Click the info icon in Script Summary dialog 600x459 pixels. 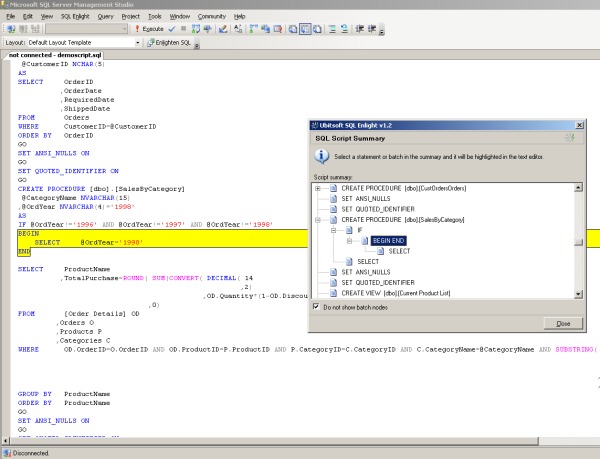[x=321, y=156]
